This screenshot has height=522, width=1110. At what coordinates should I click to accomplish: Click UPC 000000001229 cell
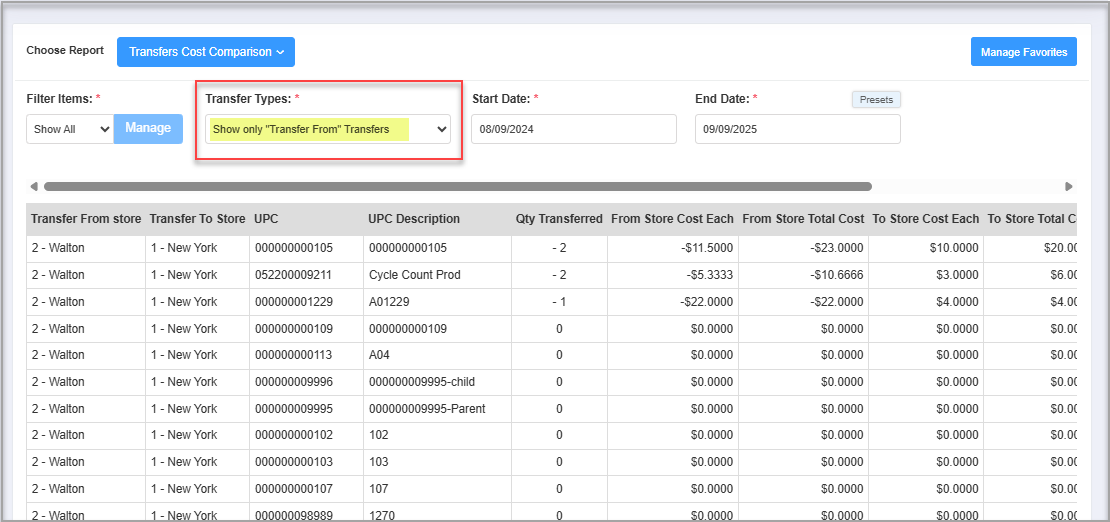point(293,302)
